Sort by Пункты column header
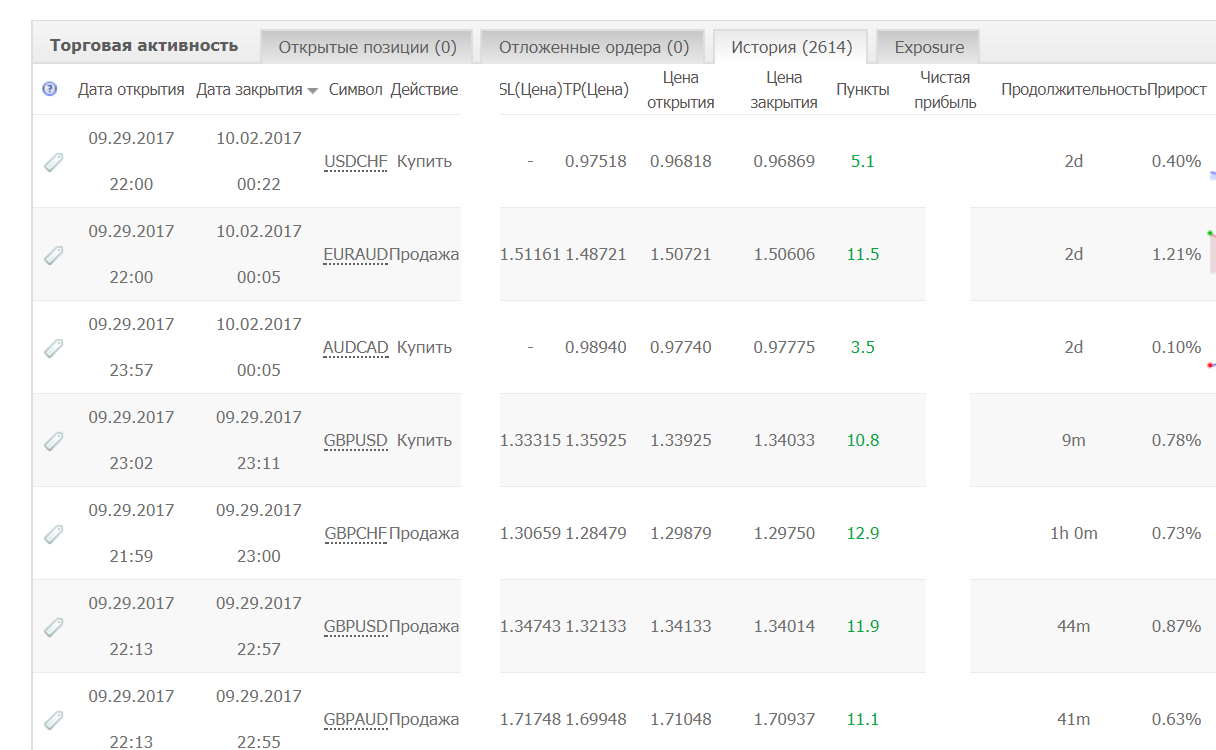The image size is (1216, 750). (863, 89)
